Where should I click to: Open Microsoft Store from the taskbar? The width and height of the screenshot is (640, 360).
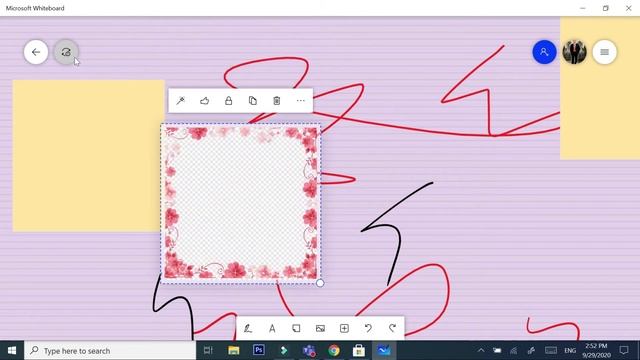(359, 350)
